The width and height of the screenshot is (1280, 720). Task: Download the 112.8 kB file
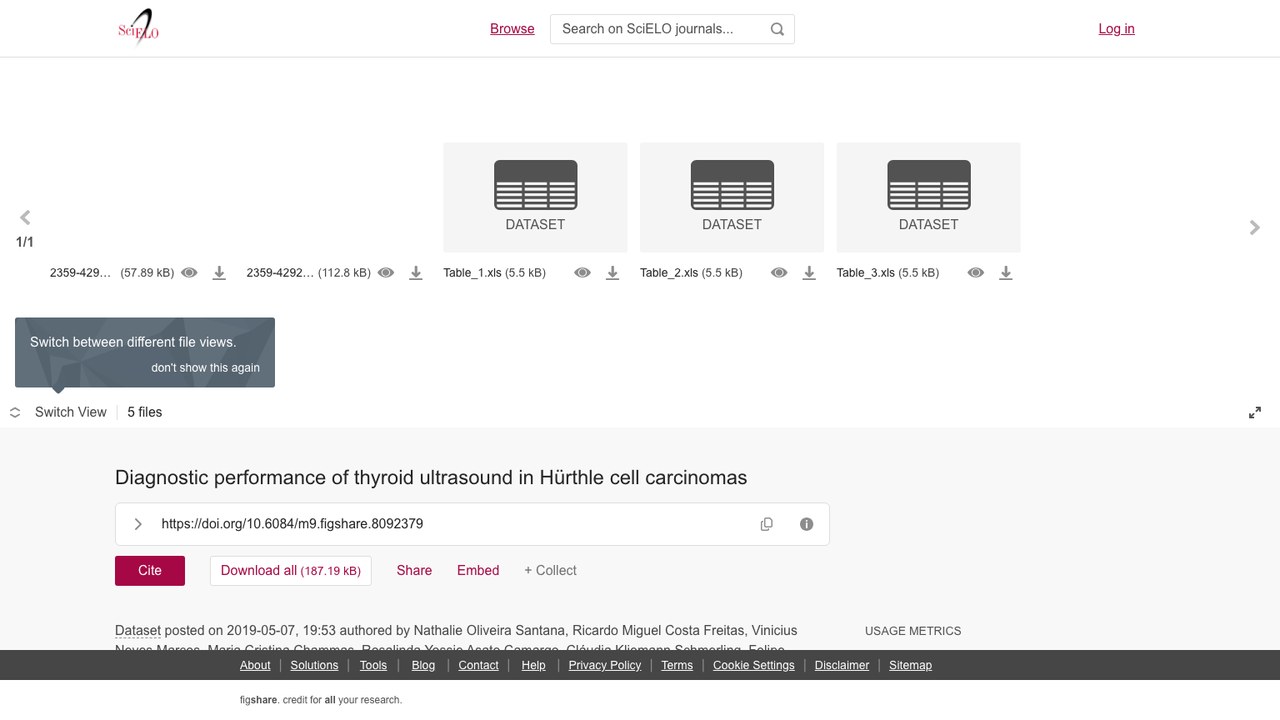coord(416,273)
